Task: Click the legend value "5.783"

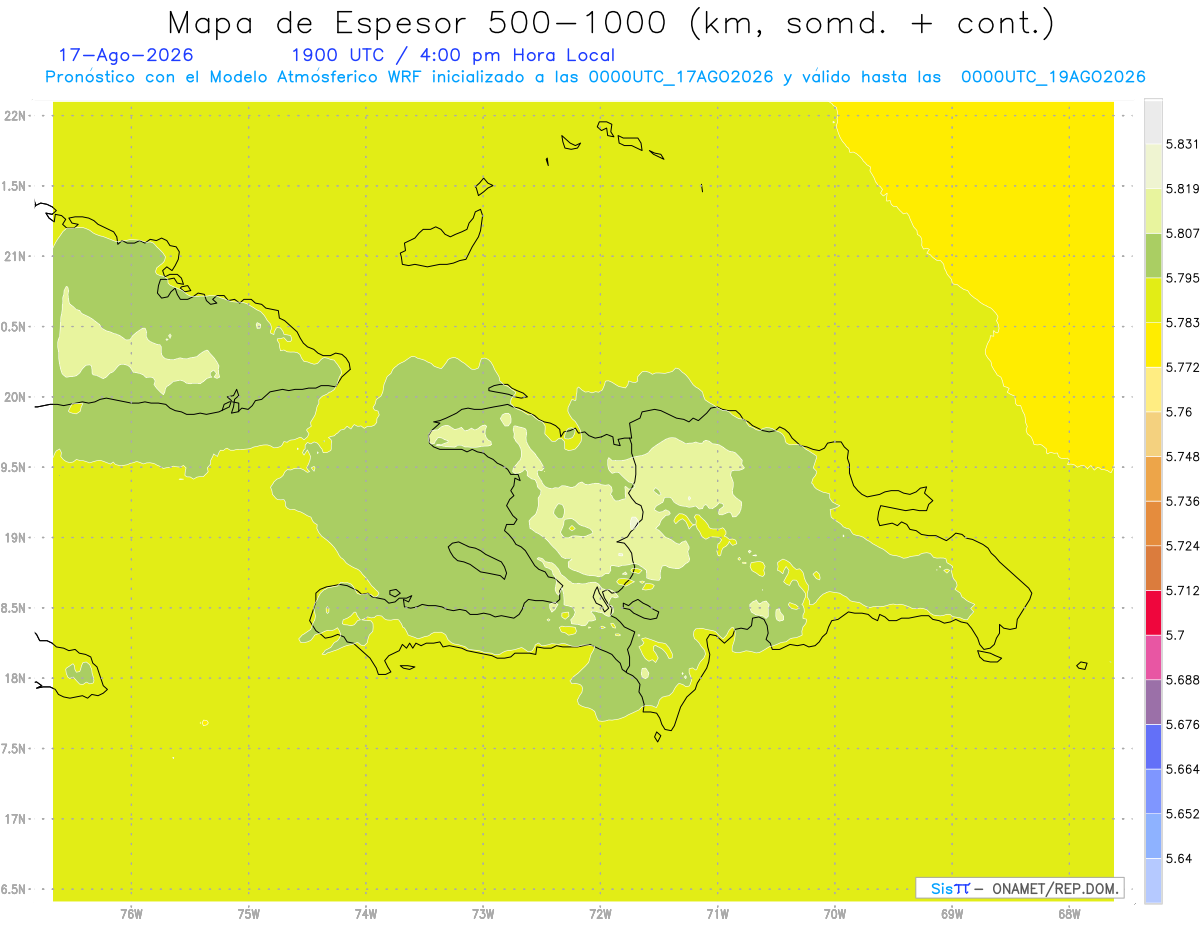Action: click(x=1182, y=323)
